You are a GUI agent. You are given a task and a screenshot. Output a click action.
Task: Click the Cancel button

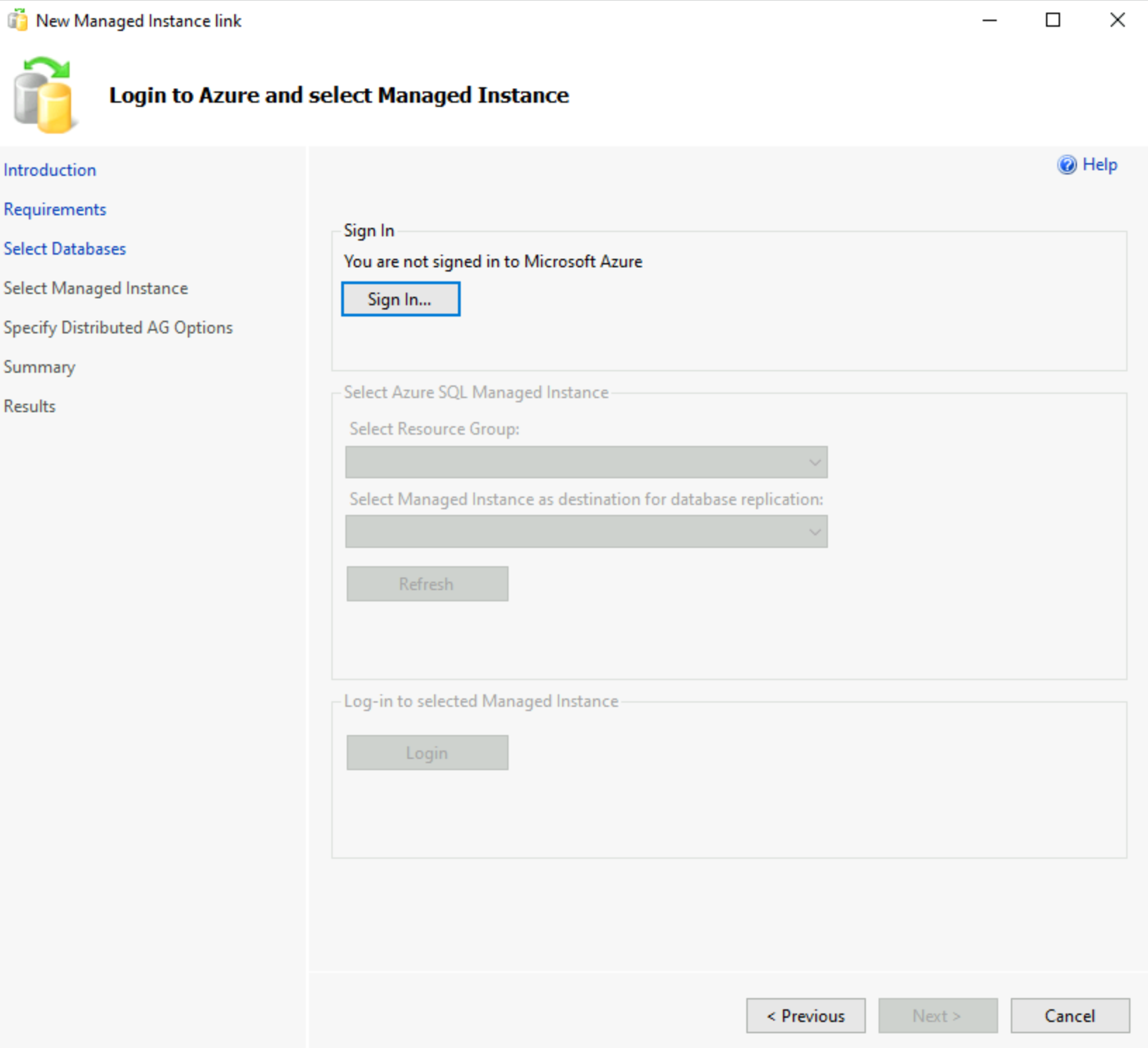[1069, 1015]
